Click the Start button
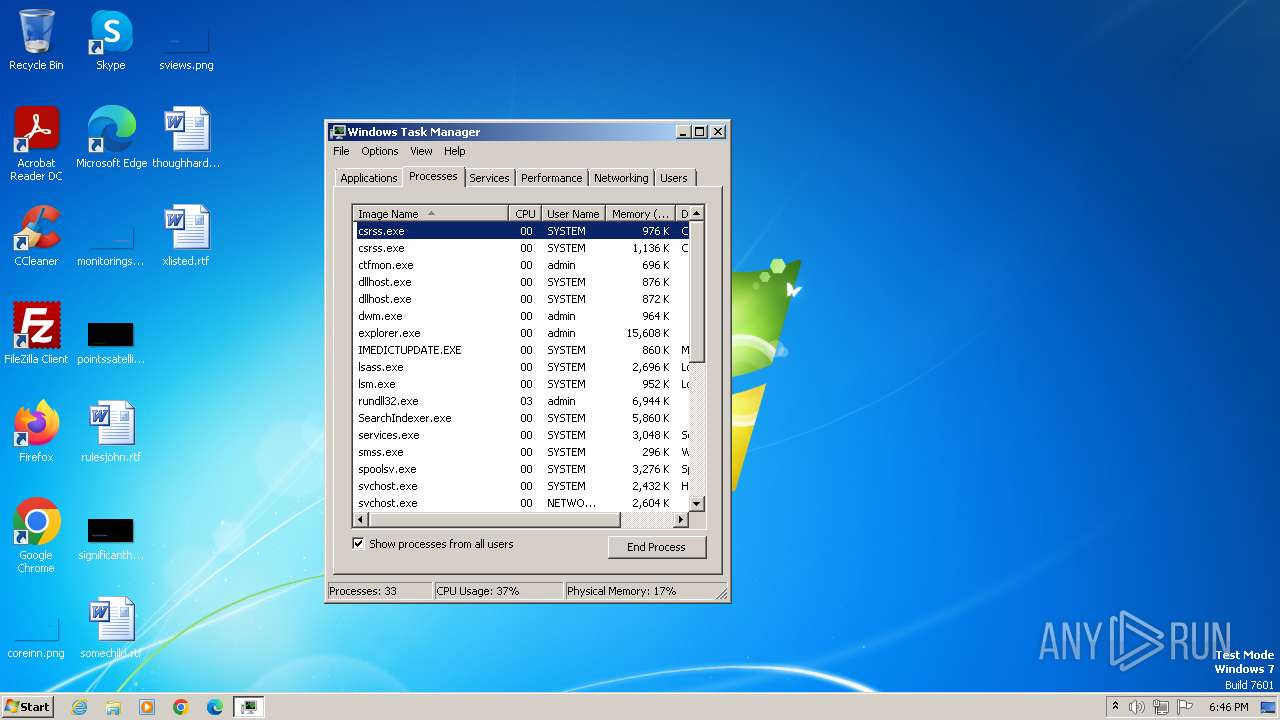The width and height of the screenshot is (1280, 720). (x=27, y=707)
